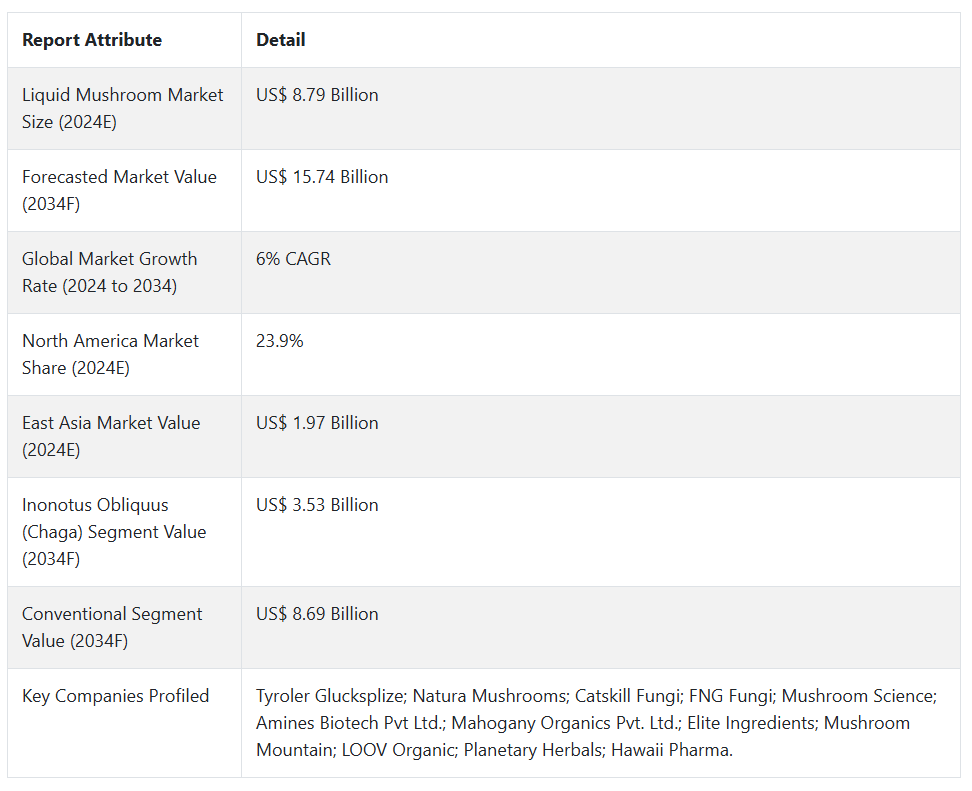The image size is (972, 791).
Task: Select the Forecasted Market Value (2034F) cell
Action: 119,190
